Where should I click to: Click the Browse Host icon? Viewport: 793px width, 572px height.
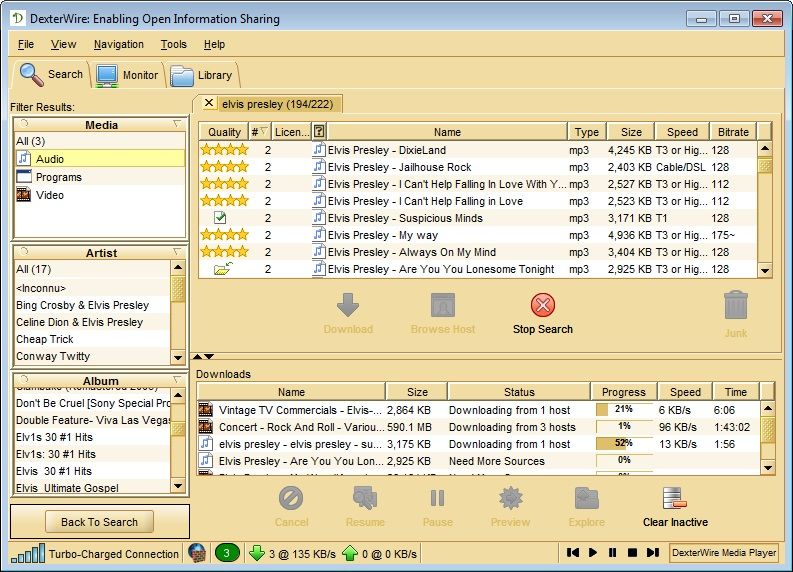(x=443, y=305)
